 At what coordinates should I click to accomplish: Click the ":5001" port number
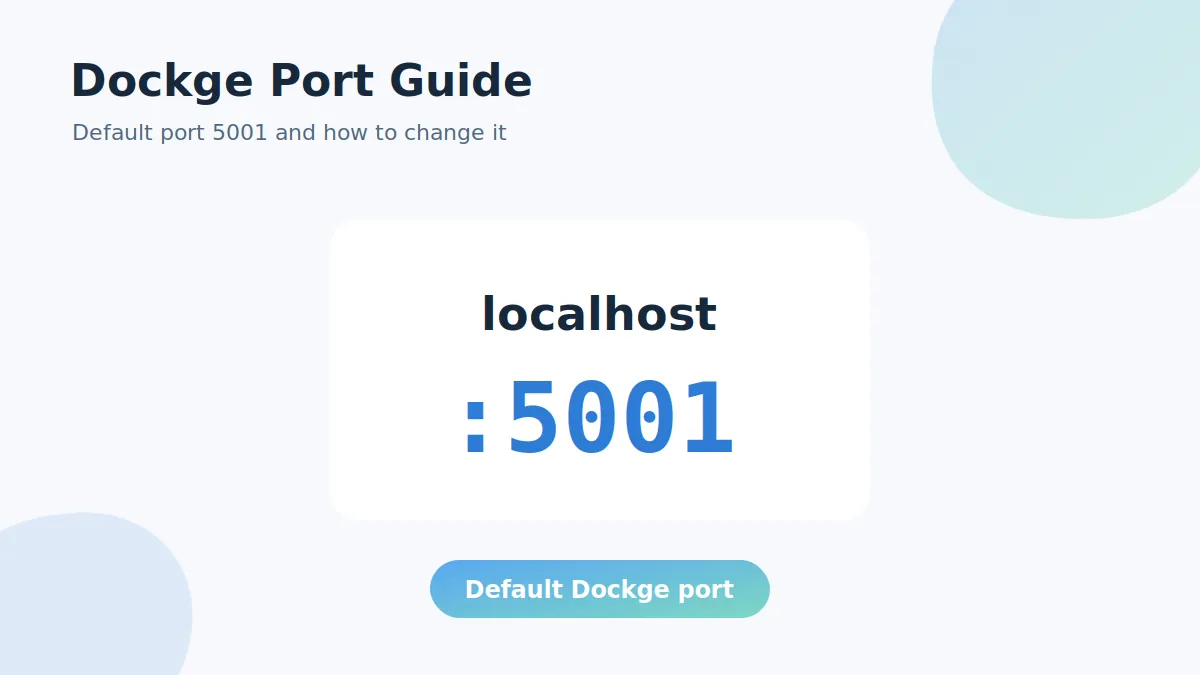point(599,418)
